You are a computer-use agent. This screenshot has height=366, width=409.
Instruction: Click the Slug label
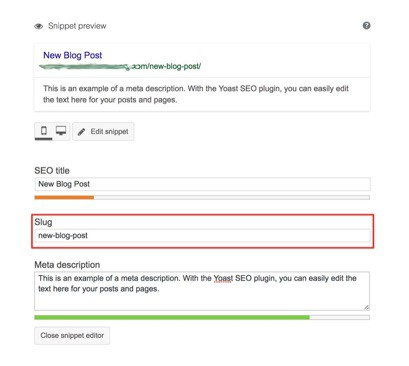[x=43, y=222]
